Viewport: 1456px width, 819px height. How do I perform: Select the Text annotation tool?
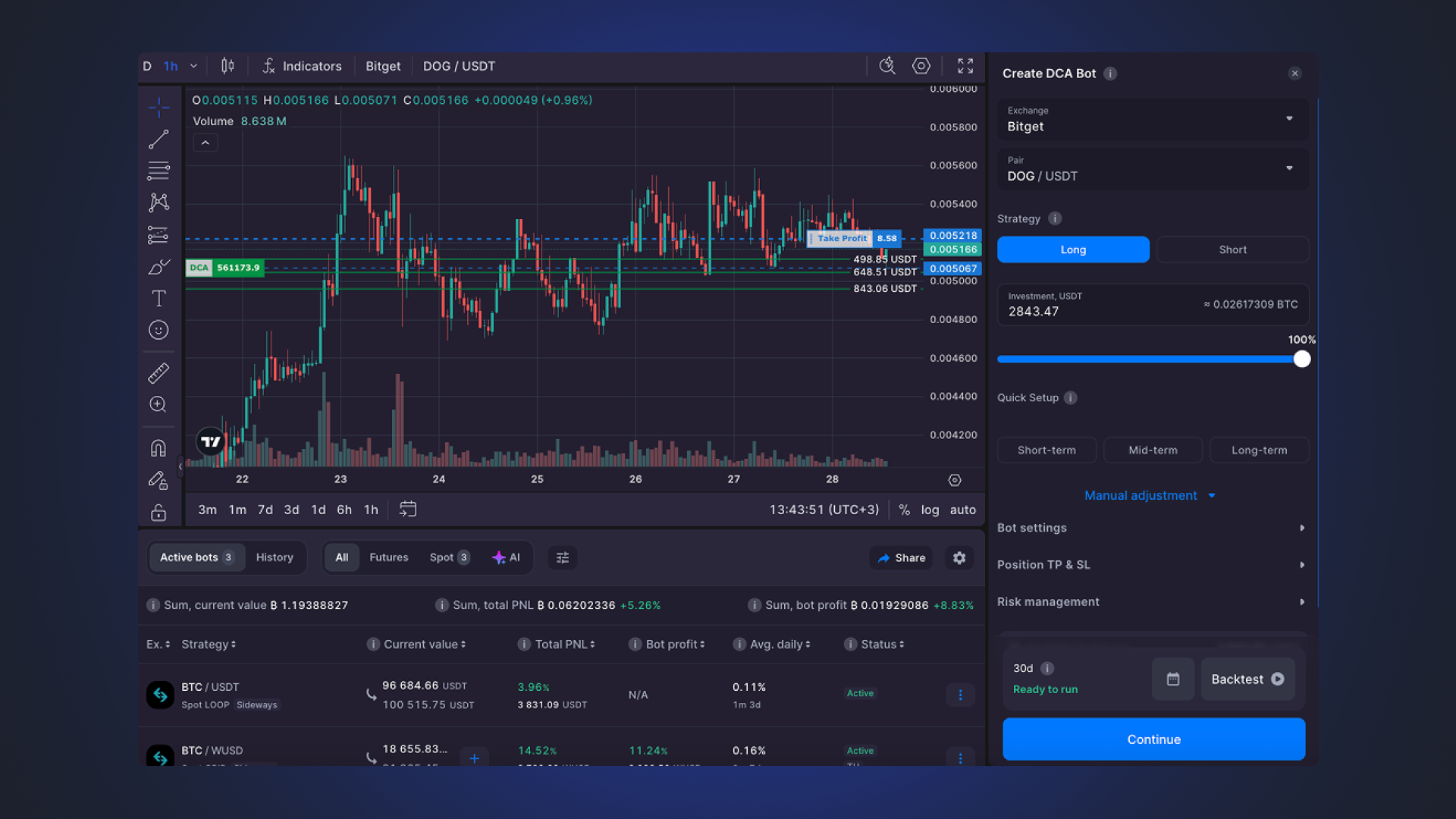pos(158,298)
